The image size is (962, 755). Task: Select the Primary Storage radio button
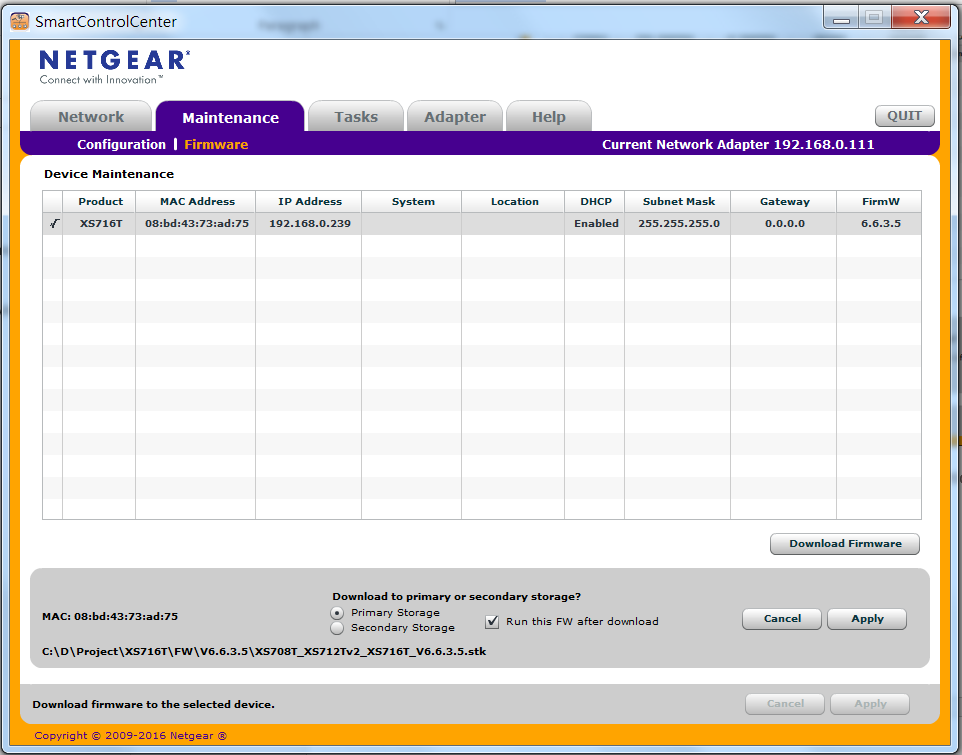[x=337, y=613]
